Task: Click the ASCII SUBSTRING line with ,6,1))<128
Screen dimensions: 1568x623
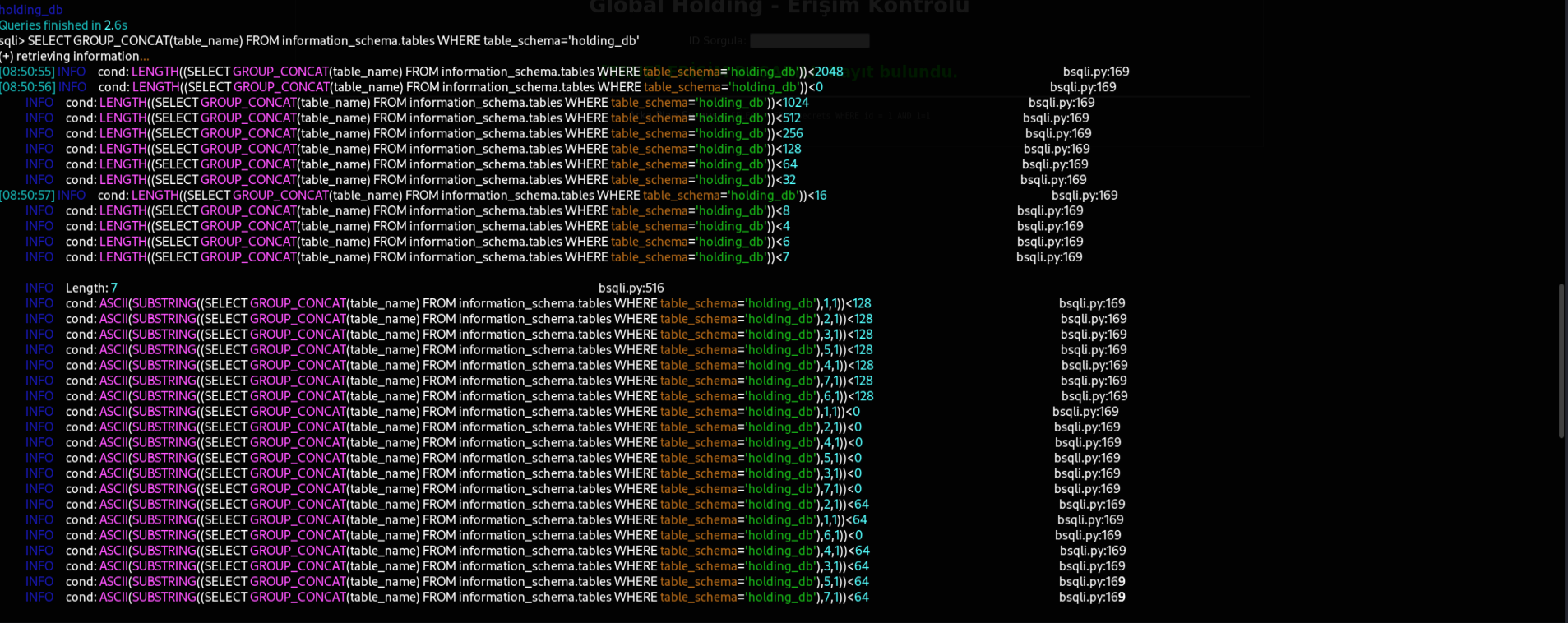Action: point(469,396)
